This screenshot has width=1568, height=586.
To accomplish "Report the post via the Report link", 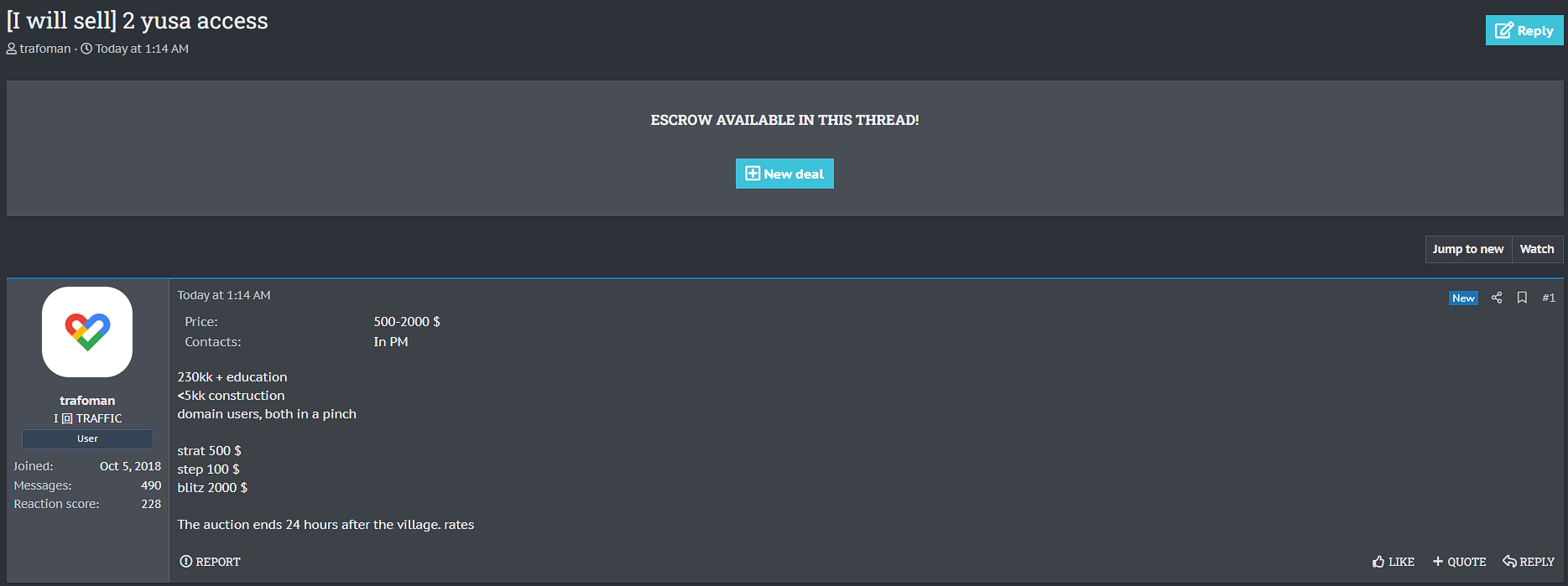I will (210, 562).
